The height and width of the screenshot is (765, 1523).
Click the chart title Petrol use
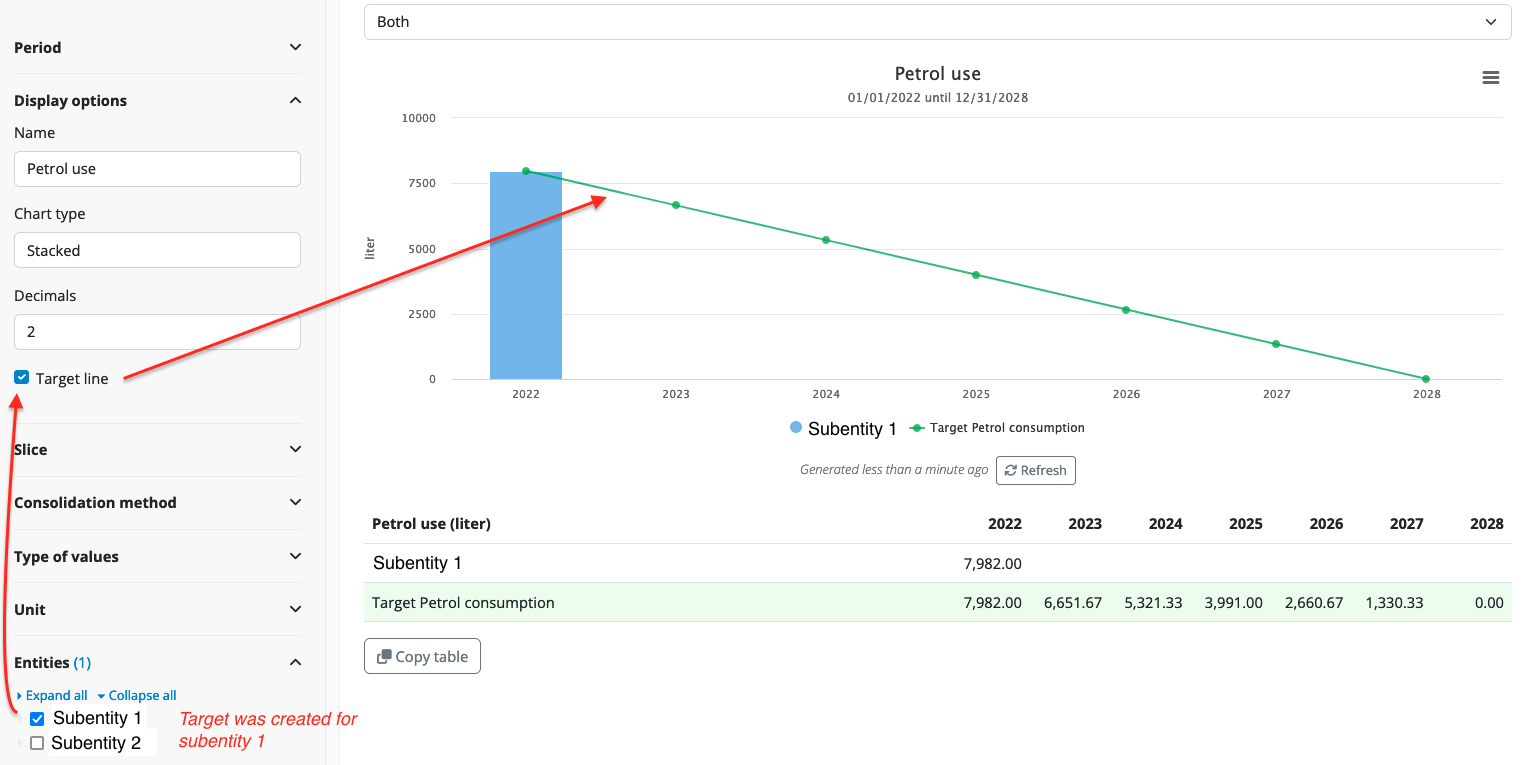(937, 74)
